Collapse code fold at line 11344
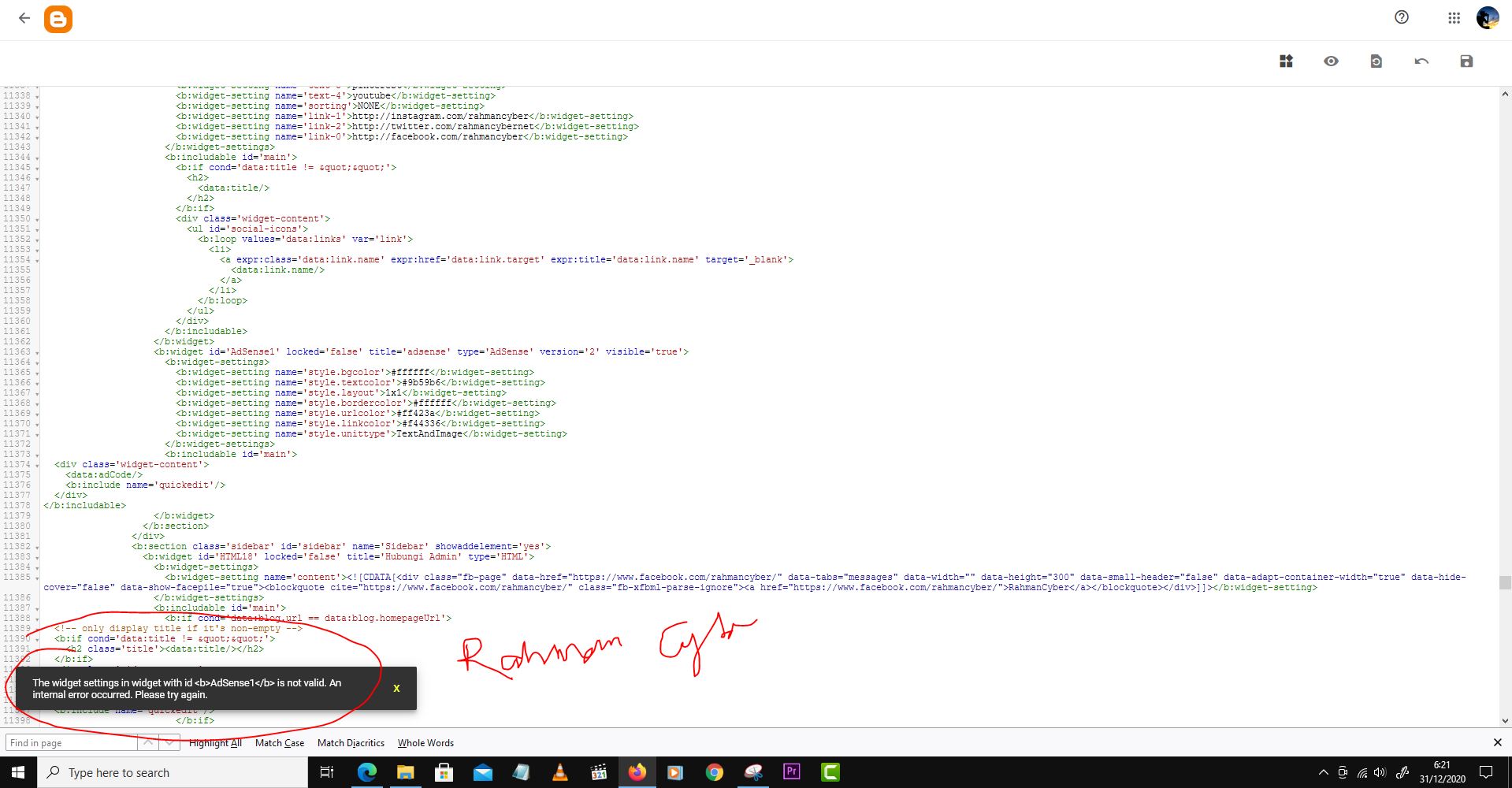This screenshot has width=1512, height=788. 37,158
